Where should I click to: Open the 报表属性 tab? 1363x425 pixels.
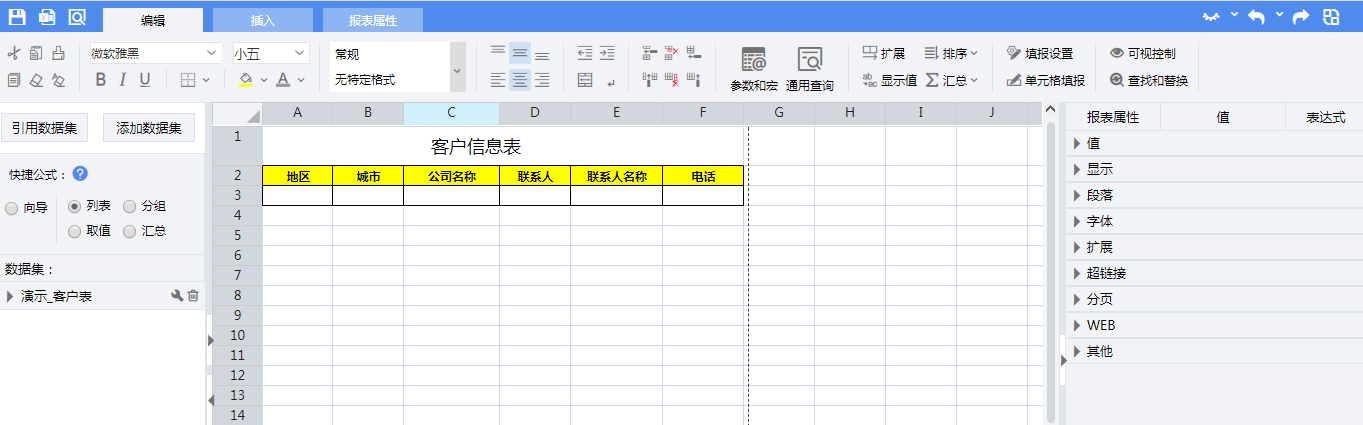(x=372, y=20)
